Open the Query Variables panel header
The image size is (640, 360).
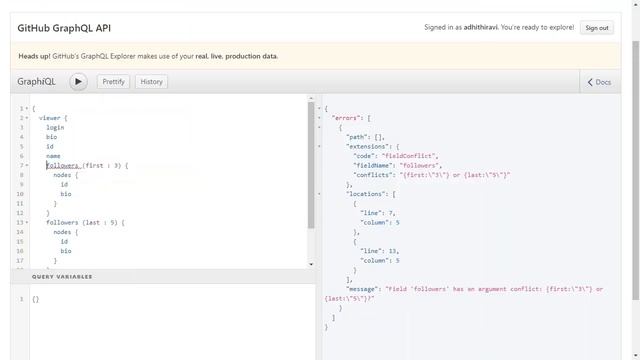pos(163,277)
